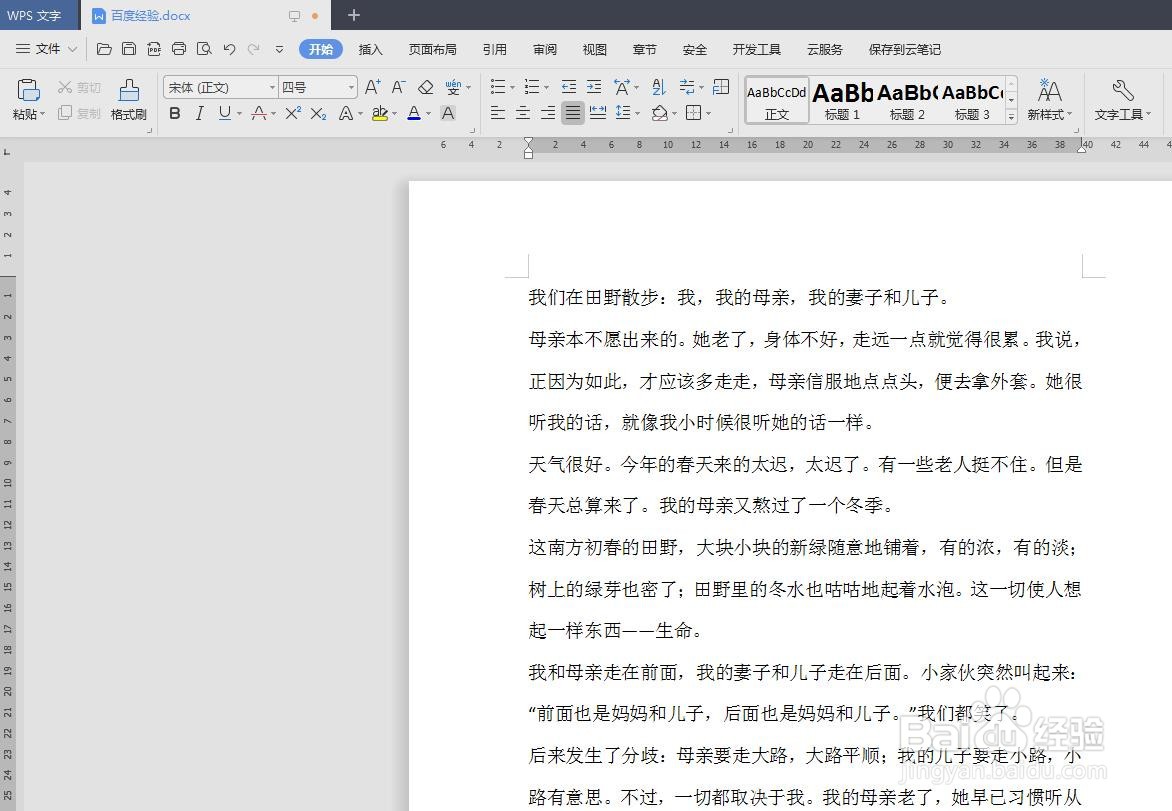Click the character shading A icon
1172x811 pixels.
click(x=448, y=113)
